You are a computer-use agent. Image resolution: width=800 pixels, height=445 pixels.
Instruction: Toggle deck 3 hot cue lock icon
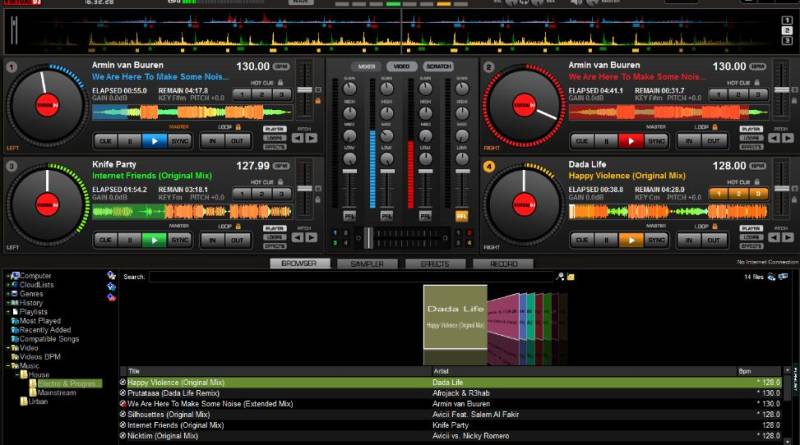pos(280,182)
